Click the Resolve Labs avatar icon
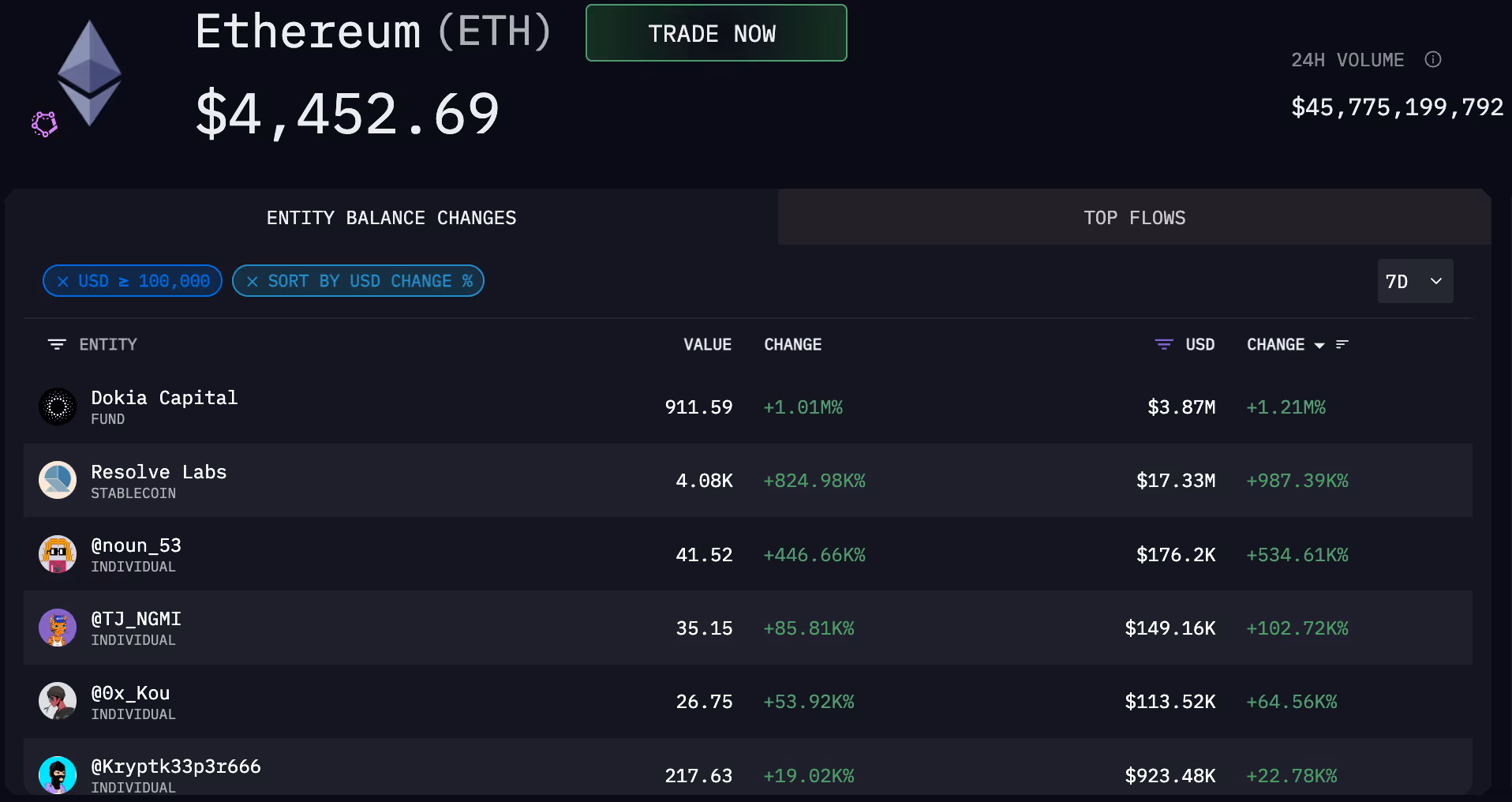 coord(58,480)
